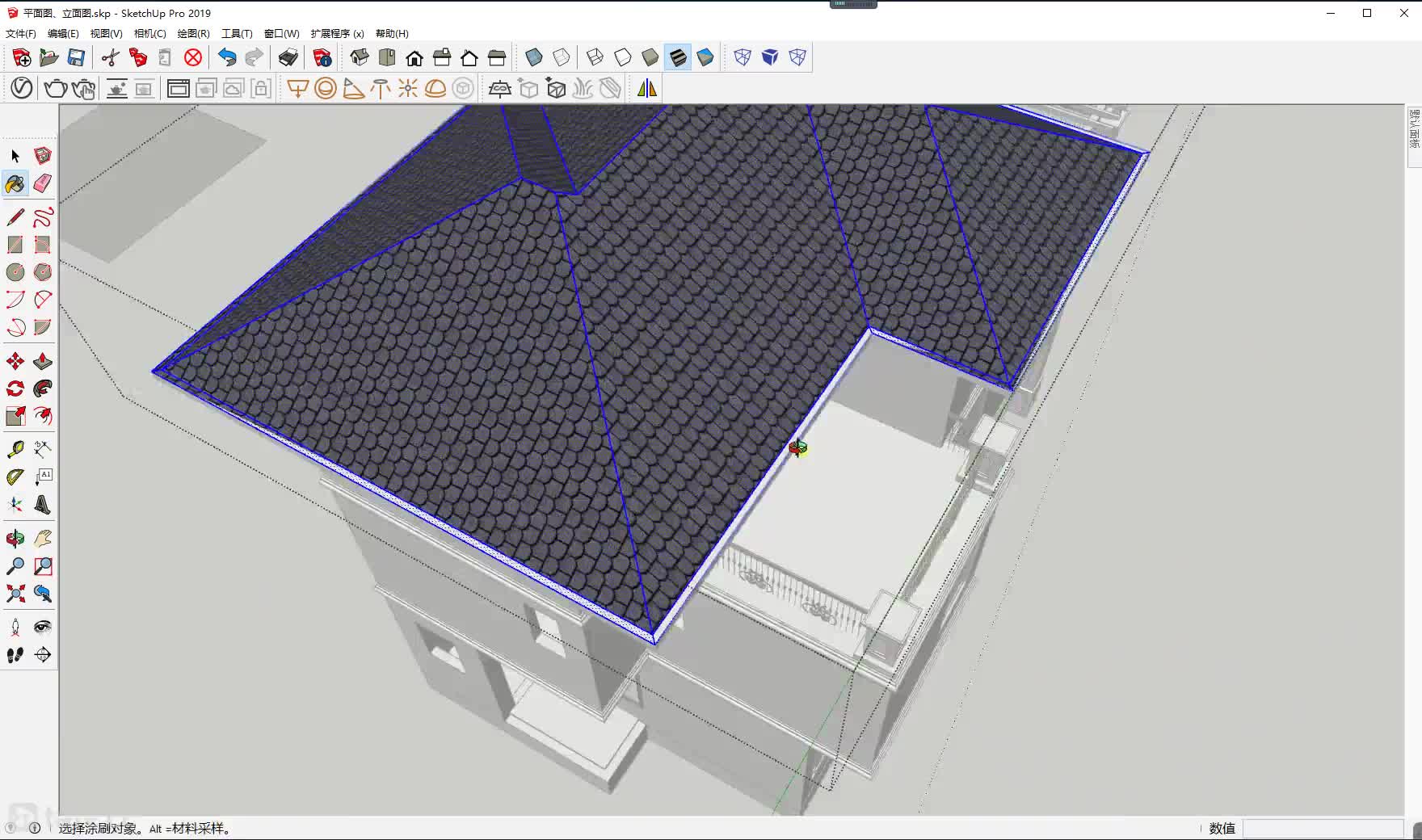Click the Mirror extension icon
This screenshot has width=1422, height=840.
(x=647, y=88)
